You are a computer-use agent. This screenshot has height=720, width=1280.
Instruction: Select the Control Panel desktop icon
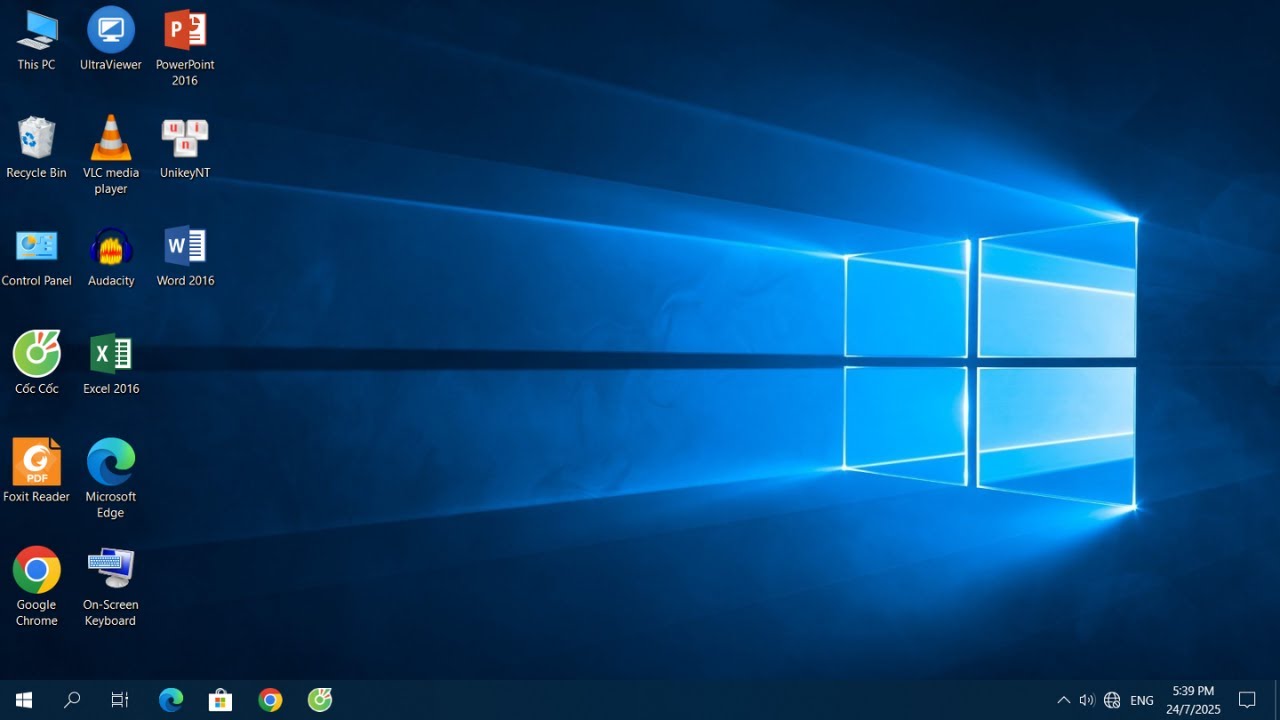[x=37, y=256]
